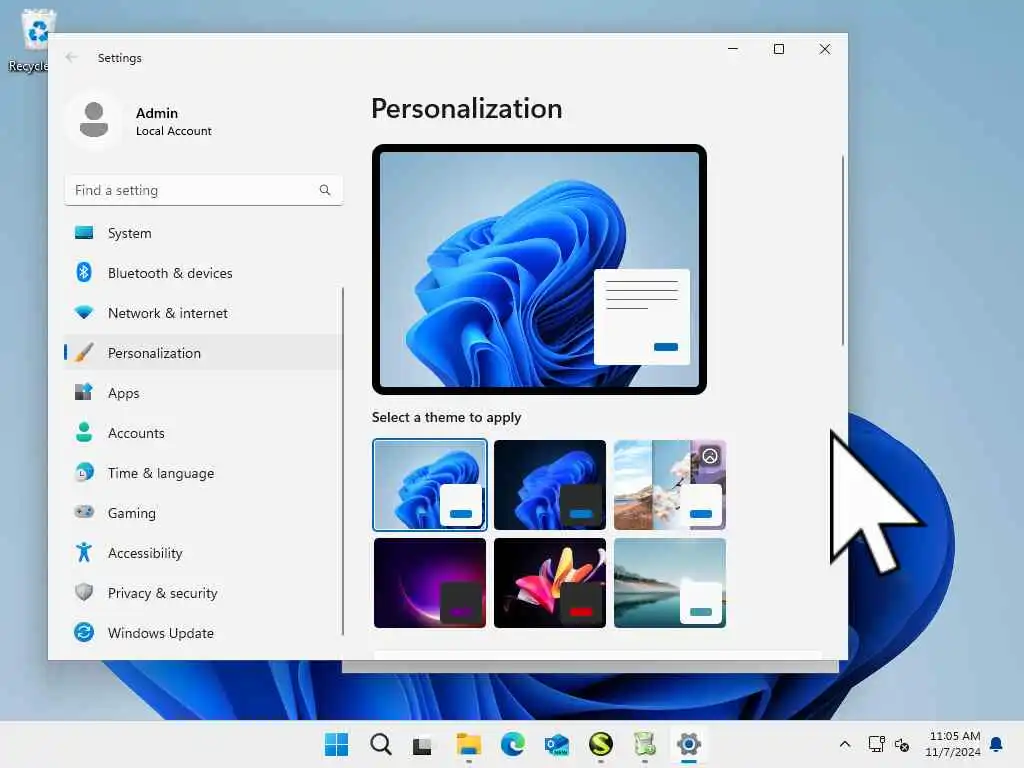This screenshot has height=768, width=1024.
Task: Click the Settings gear in taskbar
Action: (x=688, y=744)
